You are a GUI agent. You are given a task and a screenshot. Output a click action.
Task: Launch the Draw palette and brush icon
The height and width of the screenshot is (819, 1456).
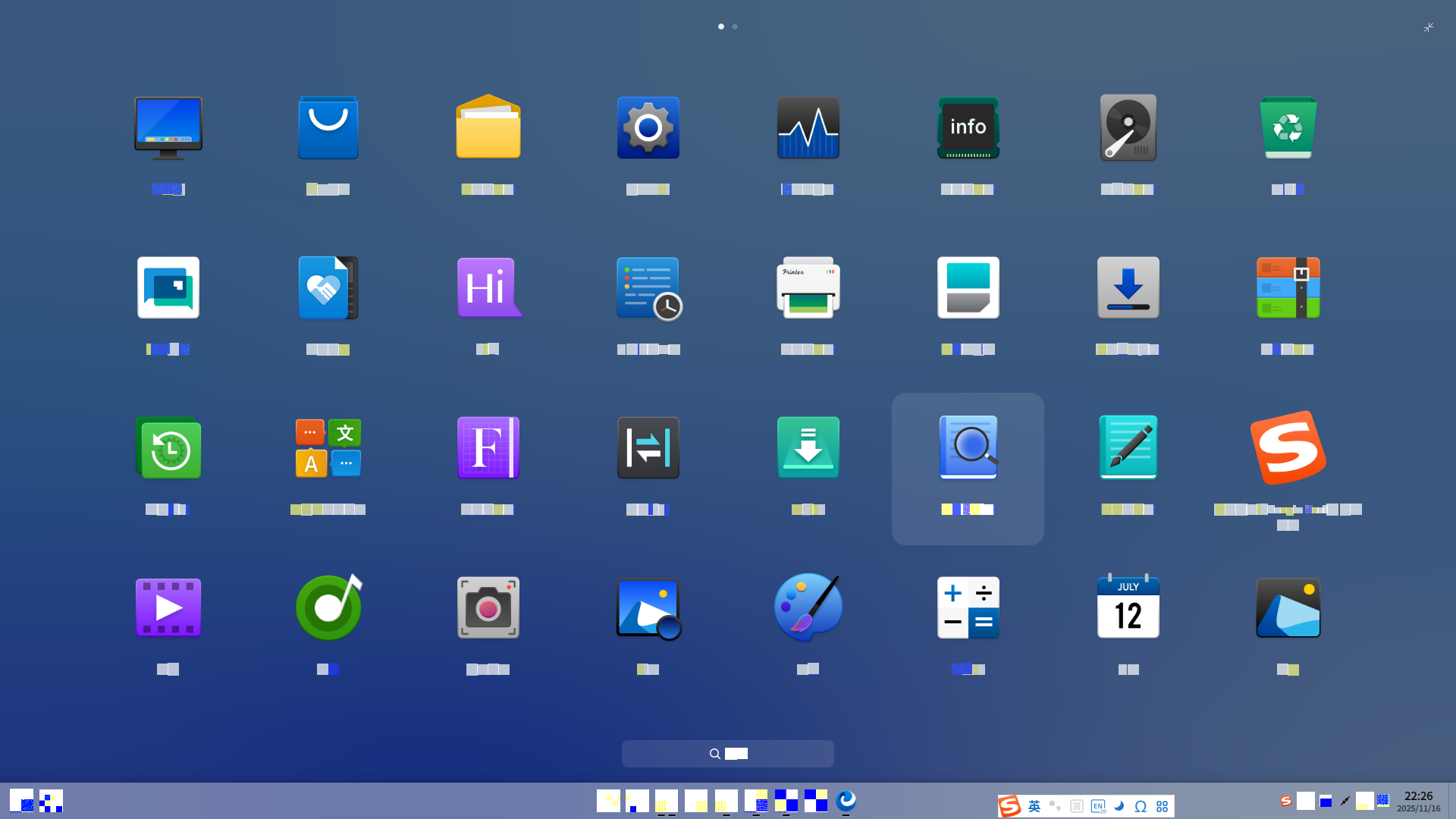pos(808,607)
